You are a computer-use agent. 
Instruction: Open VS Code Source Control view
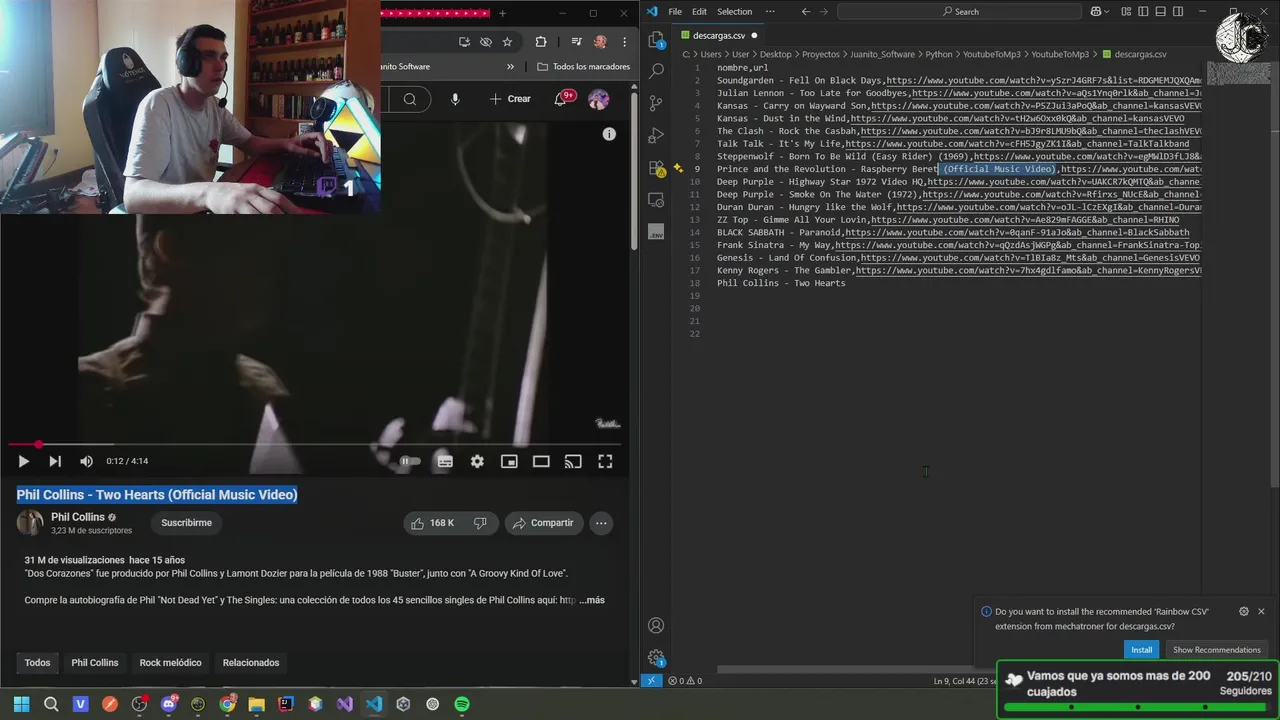tap(656, 103)
